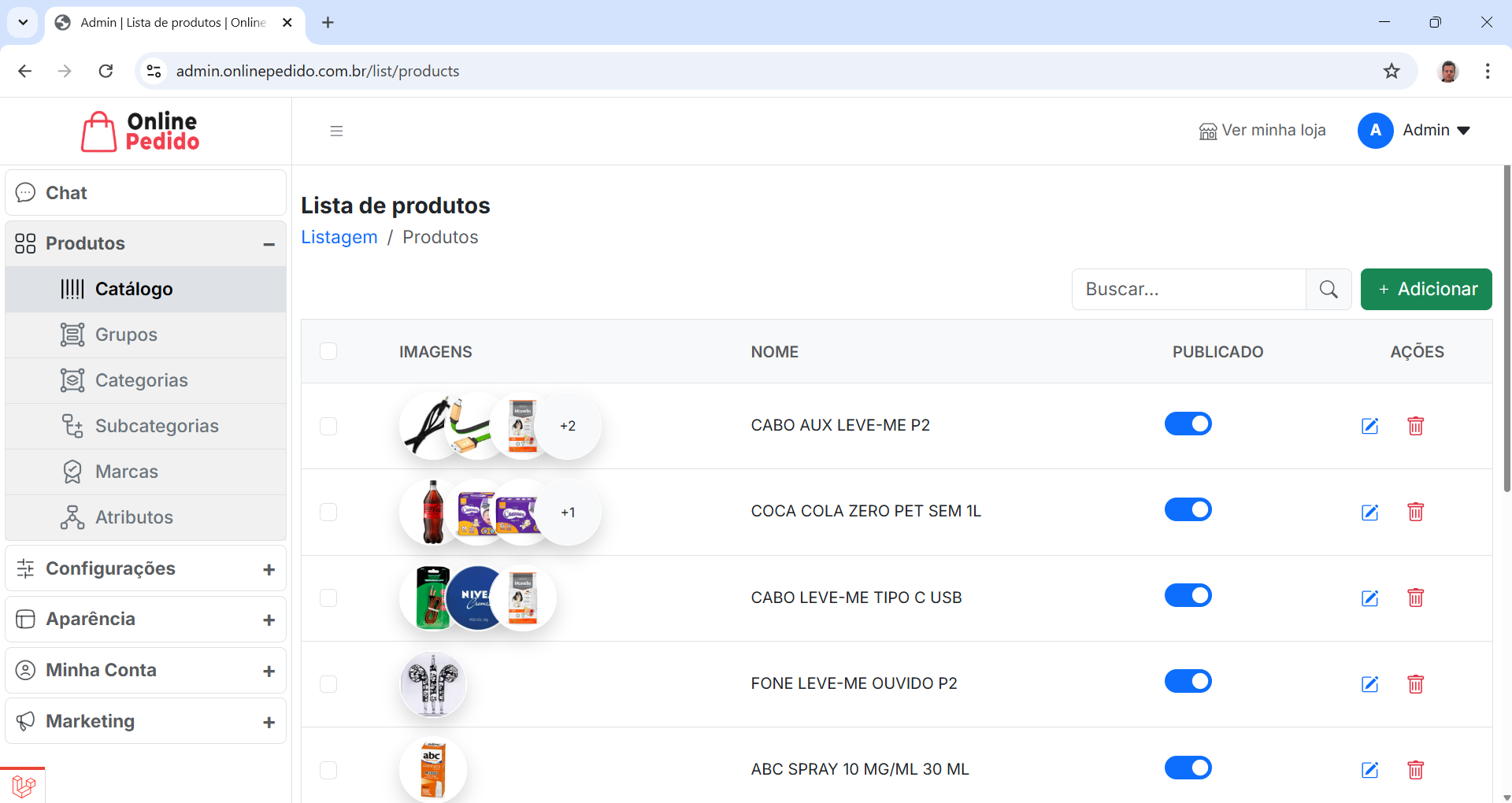Select the Catálogo icon under Produtos
Screen dimensions: 1512x803
72,289
